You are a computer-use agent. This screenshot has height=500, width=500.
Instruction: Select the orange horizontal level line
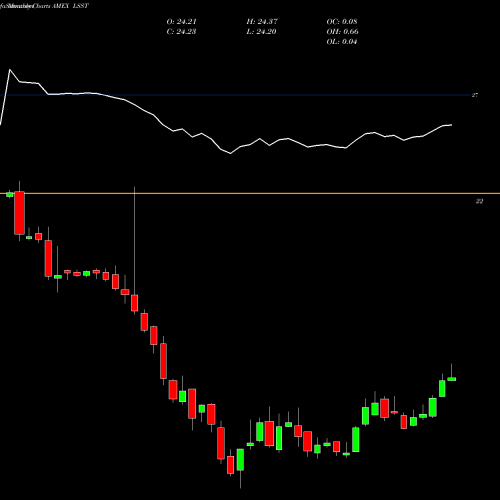(250, 193)
